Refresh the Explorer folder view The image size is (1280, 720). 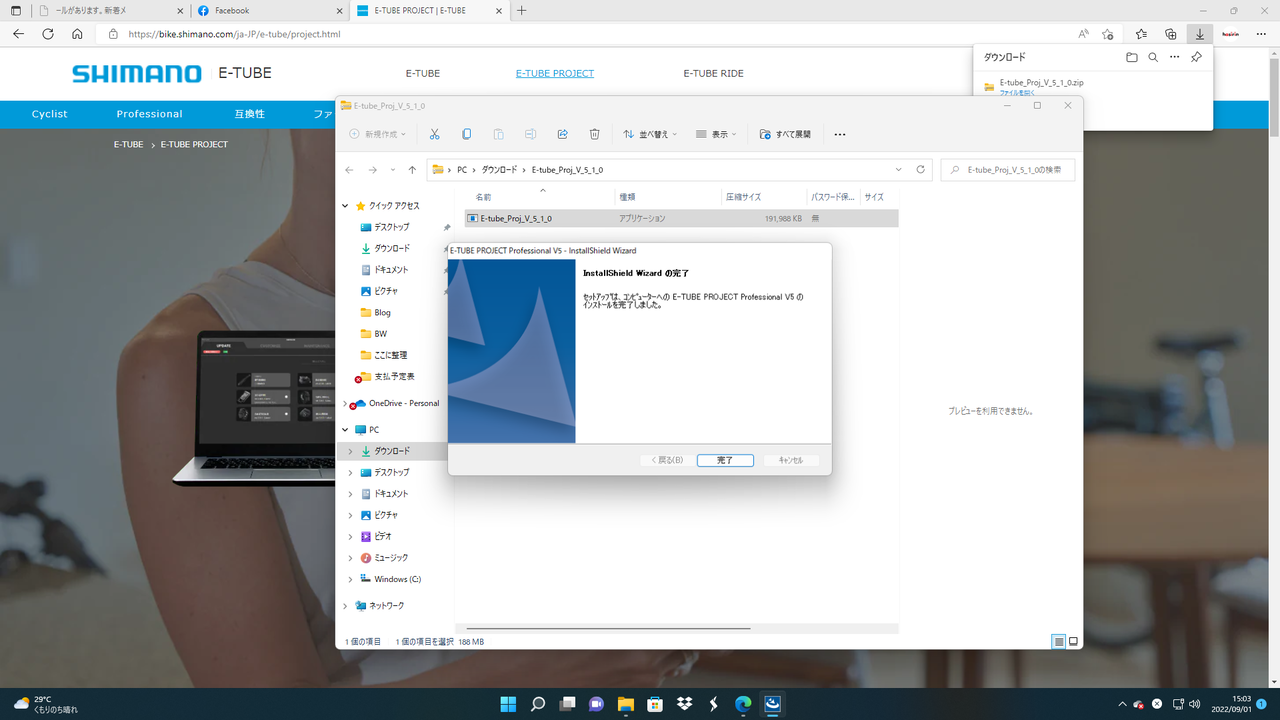coord(921,170)
